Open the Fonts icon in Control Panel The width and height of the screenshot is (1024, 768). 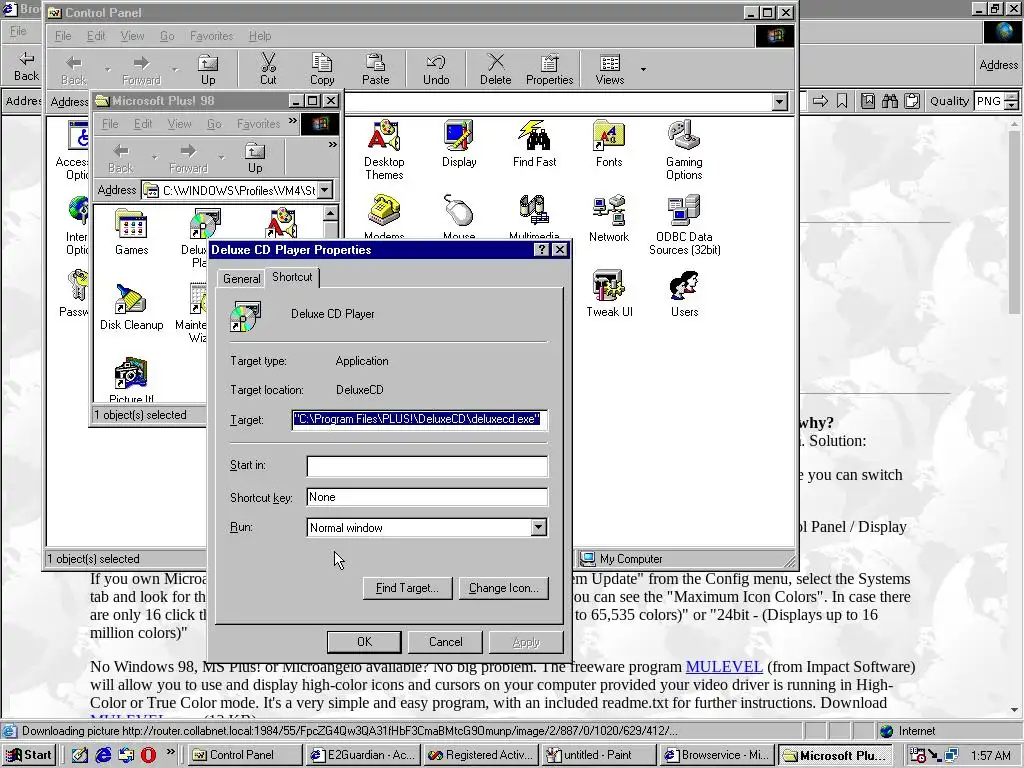(x=609, y=144)
